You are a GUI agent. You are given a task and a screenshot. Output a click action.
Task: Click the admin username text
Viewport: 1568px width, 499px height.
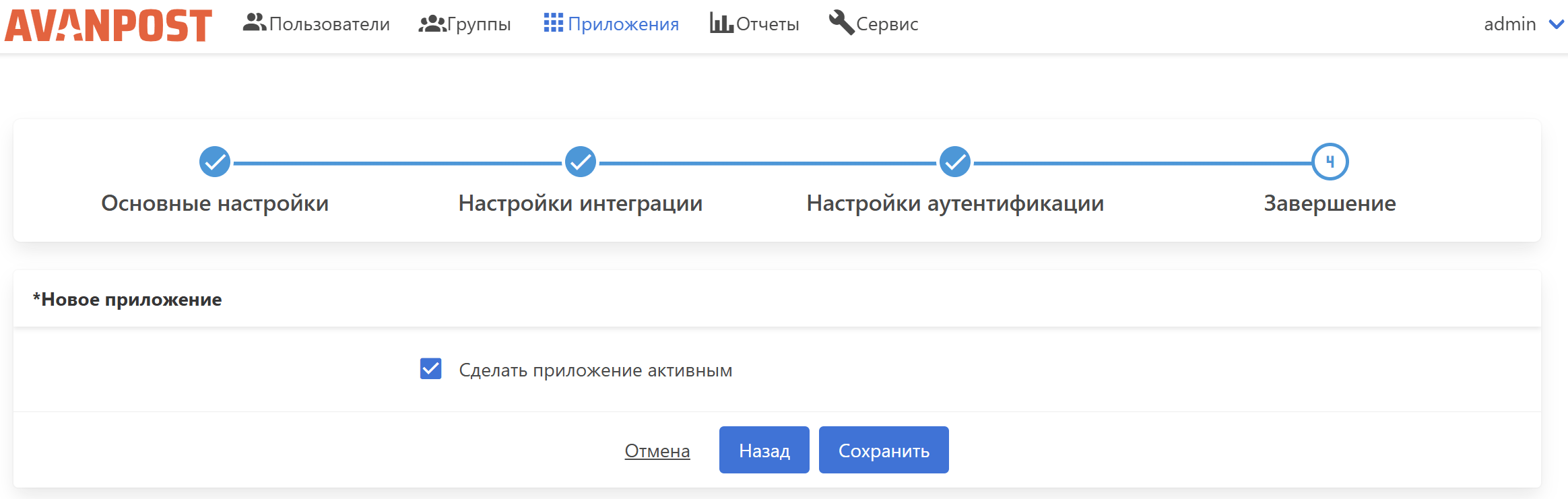click(1510, 24)
